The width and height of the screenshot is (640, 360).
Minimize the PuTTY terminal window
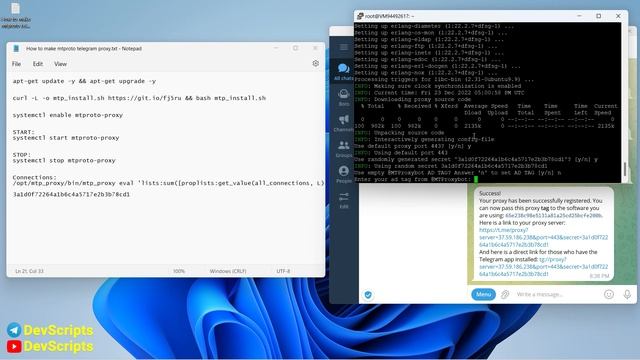(x=579, y=16)
